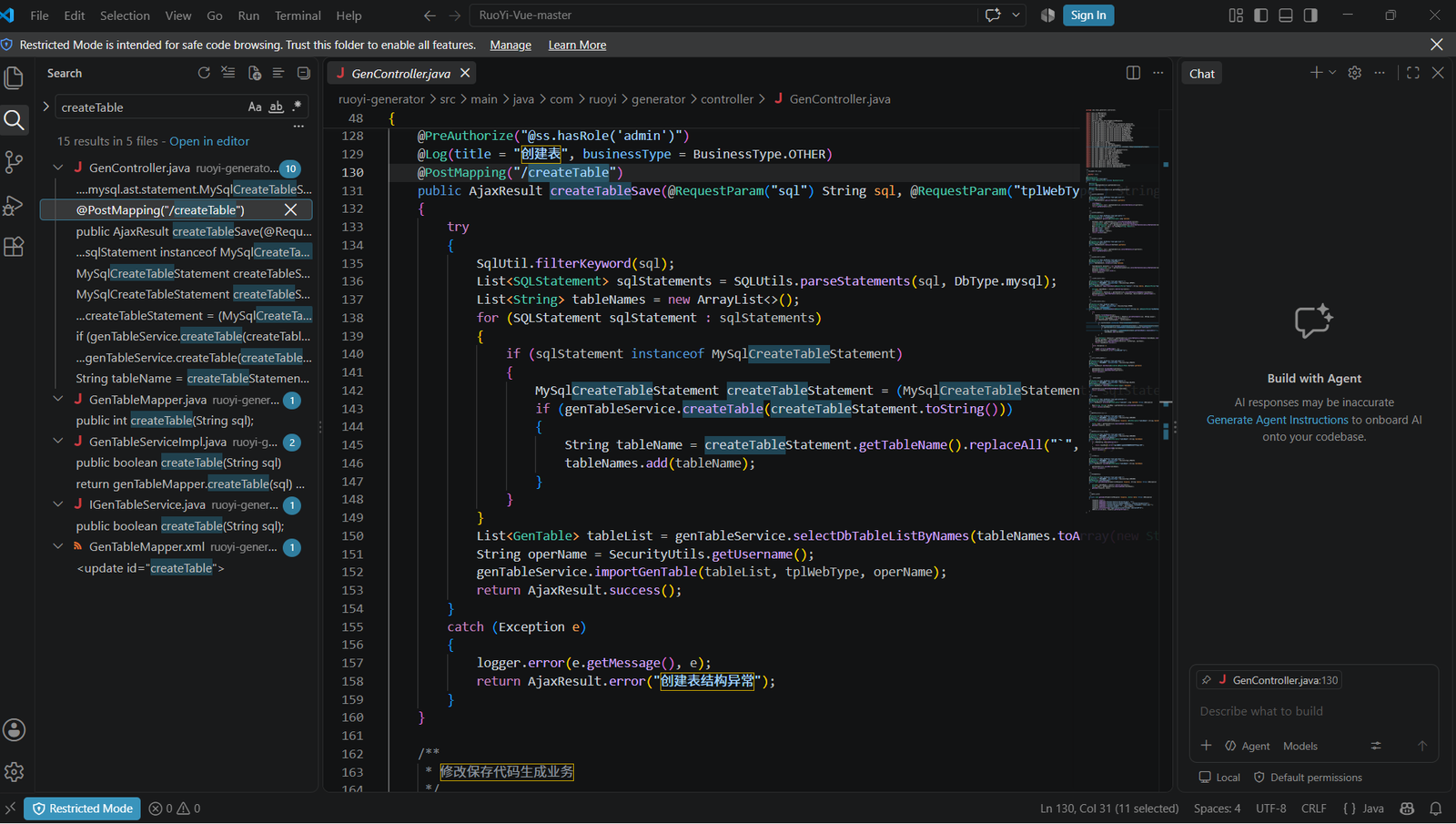
Task: Open the File menu
Action: click(x=40, y=15)
